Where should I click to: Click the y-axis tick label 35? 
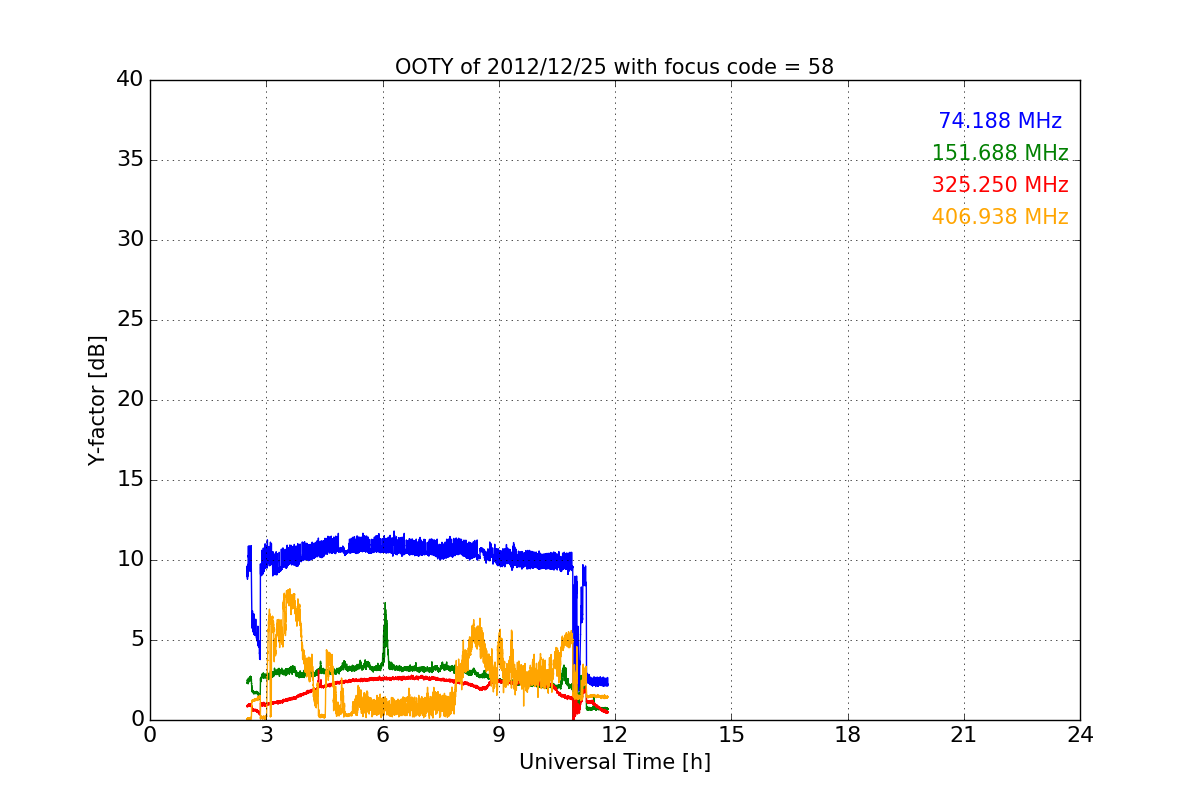click(130, 160)
